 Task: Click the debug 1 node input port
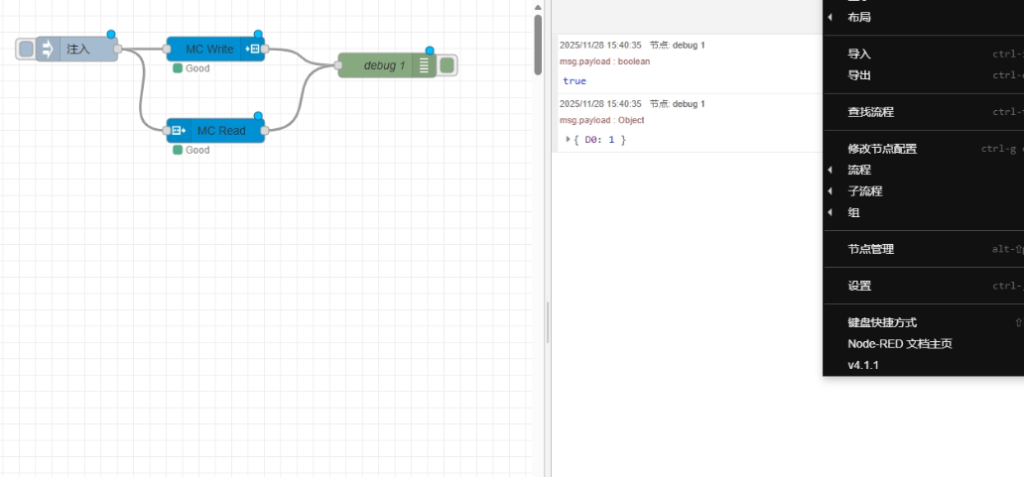click(338, 66)
